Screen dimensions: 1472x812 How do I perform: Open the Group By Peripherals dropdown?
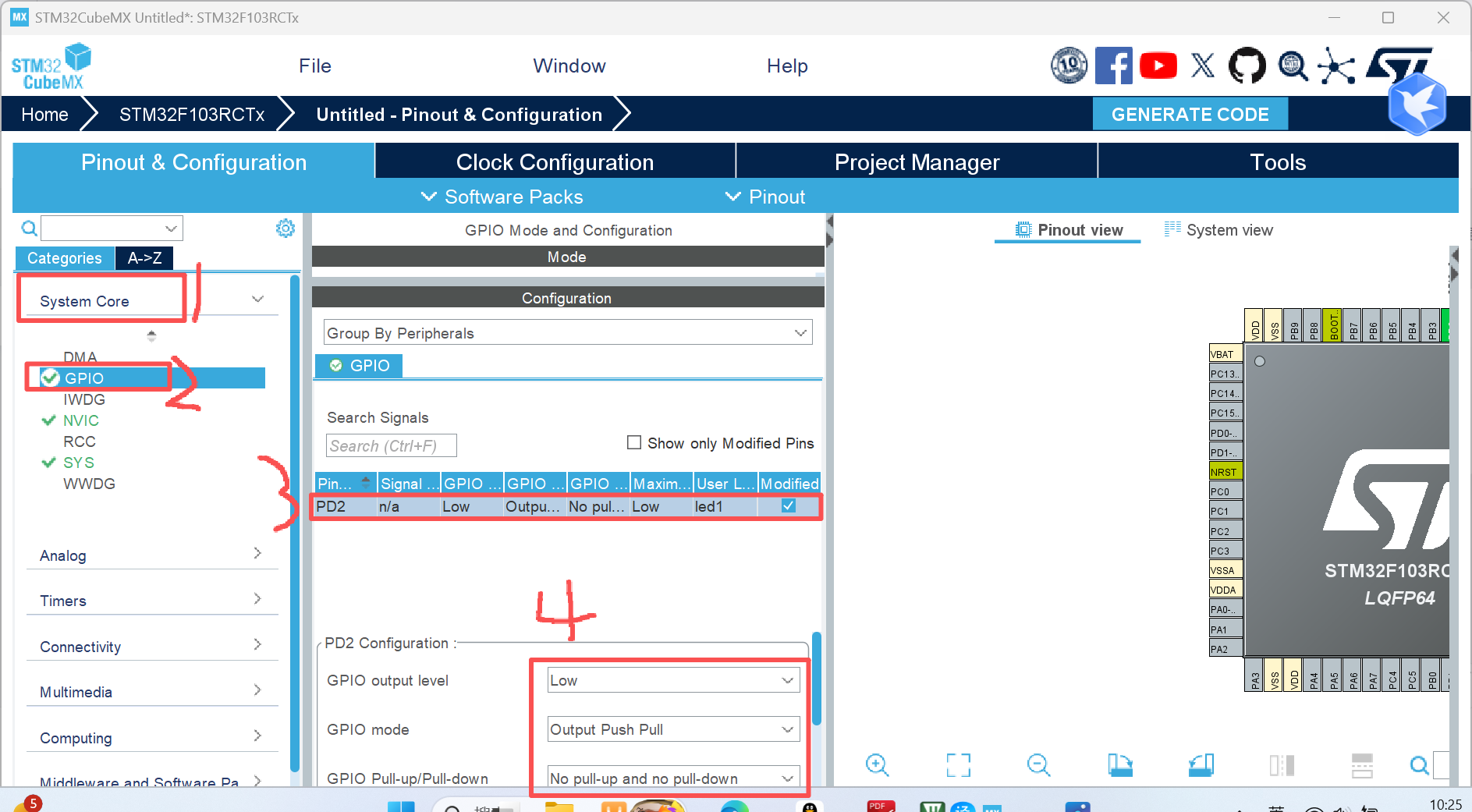point(568,333)
